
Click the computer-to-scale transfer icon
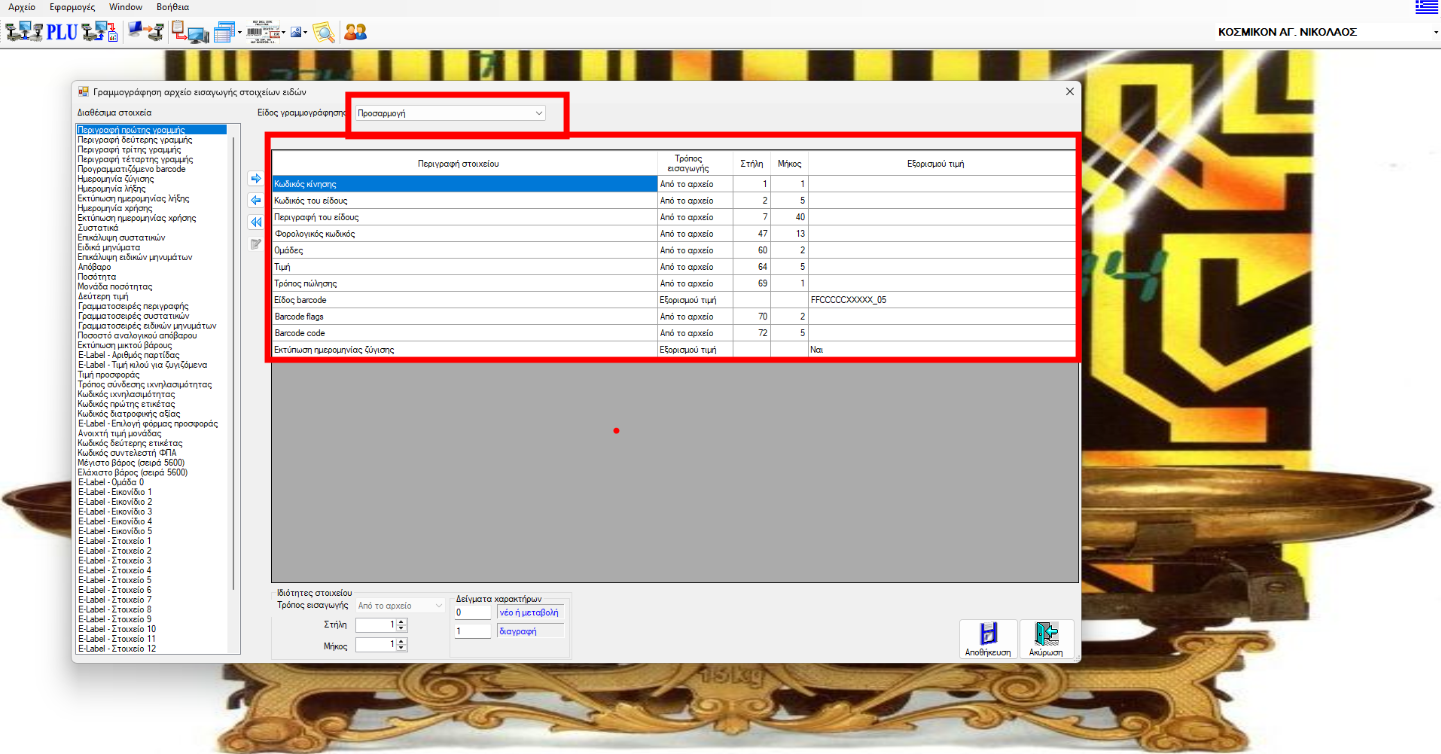click(x=146, y=32)
